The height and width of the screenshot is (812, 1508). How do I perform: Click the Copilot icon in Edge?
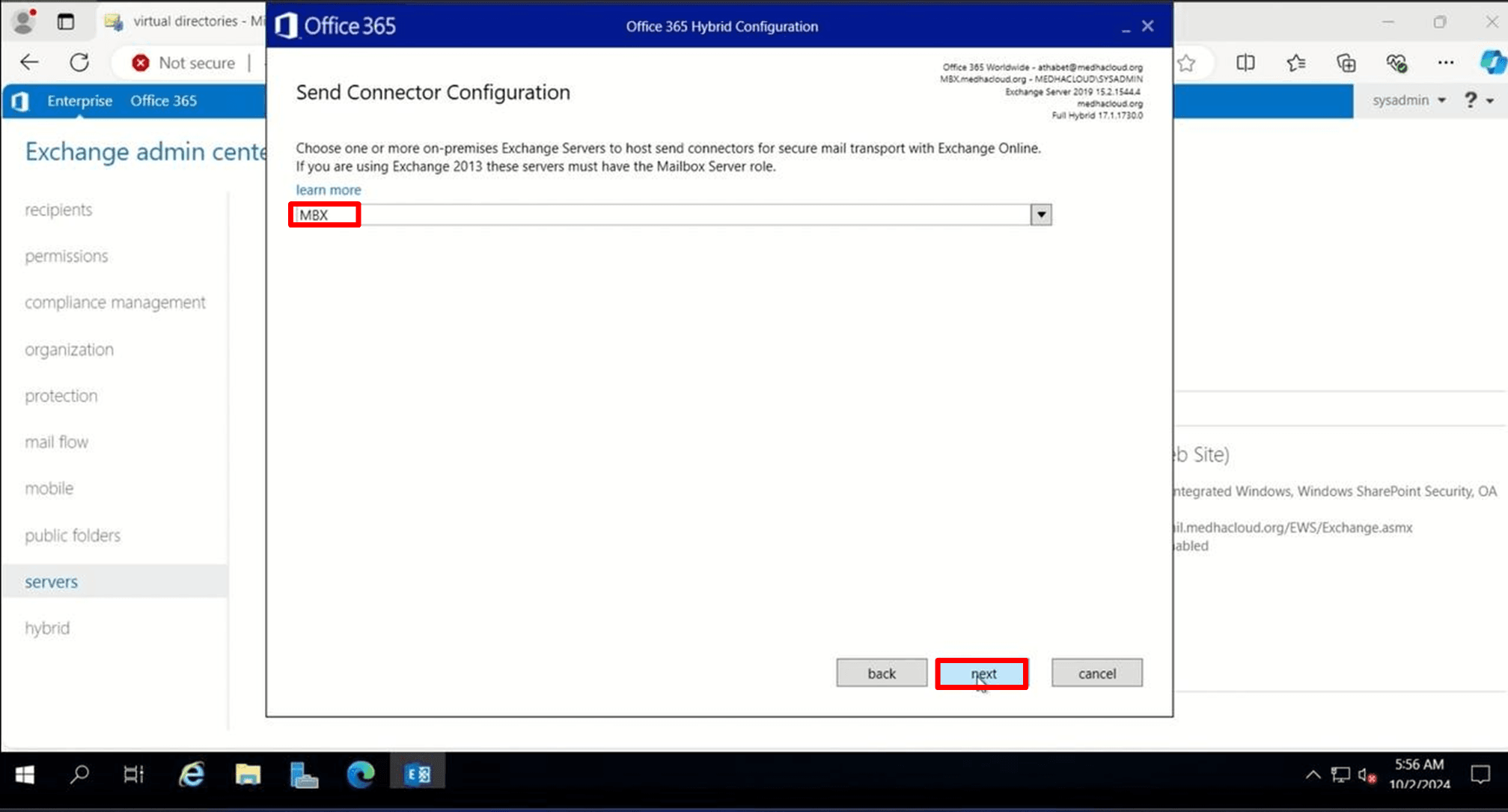(x=1492, y=64)
